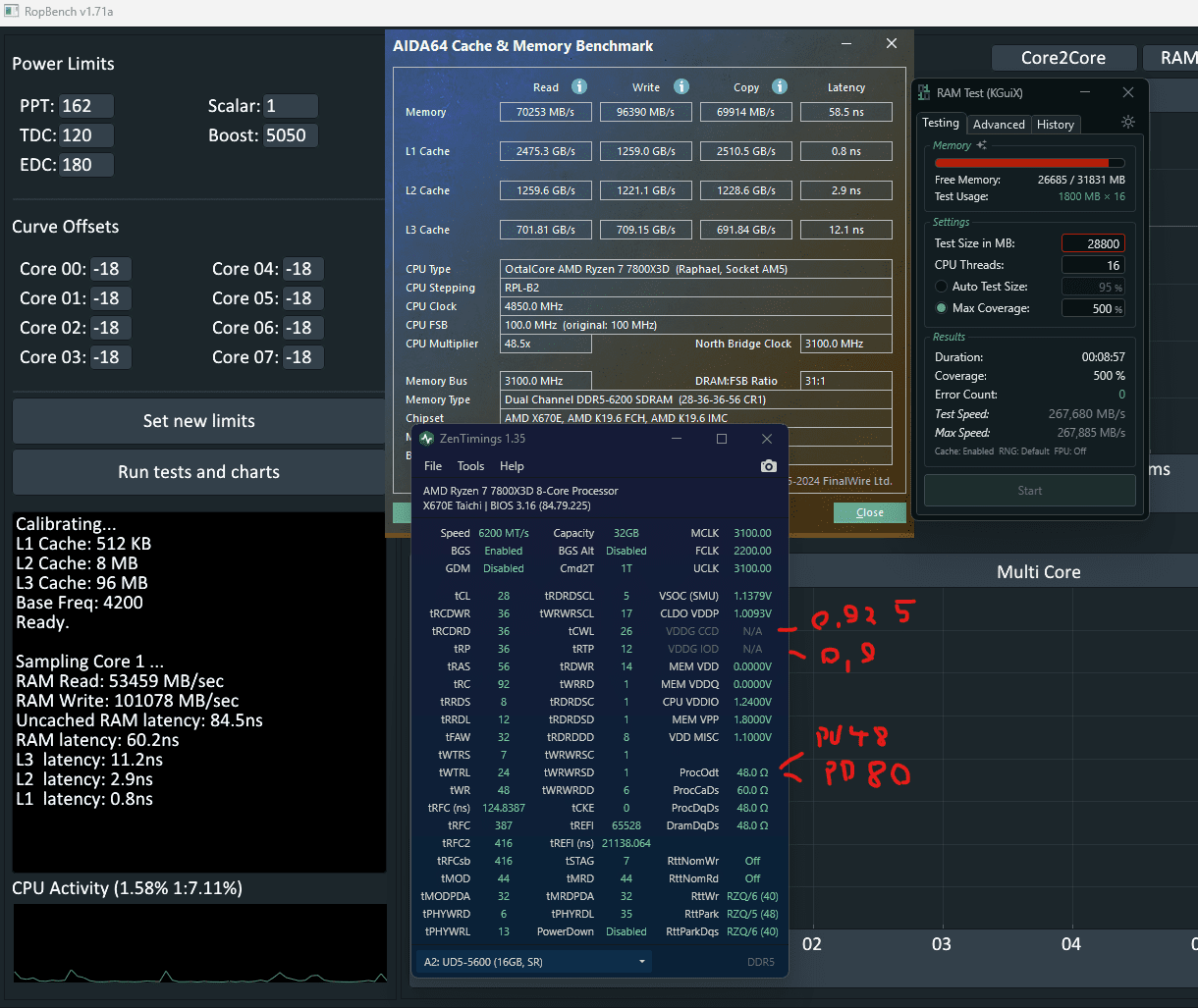Click the RAM Test app icon
The height and width of the screenshot is (1008, 1198).
click(x=924, y=93)
